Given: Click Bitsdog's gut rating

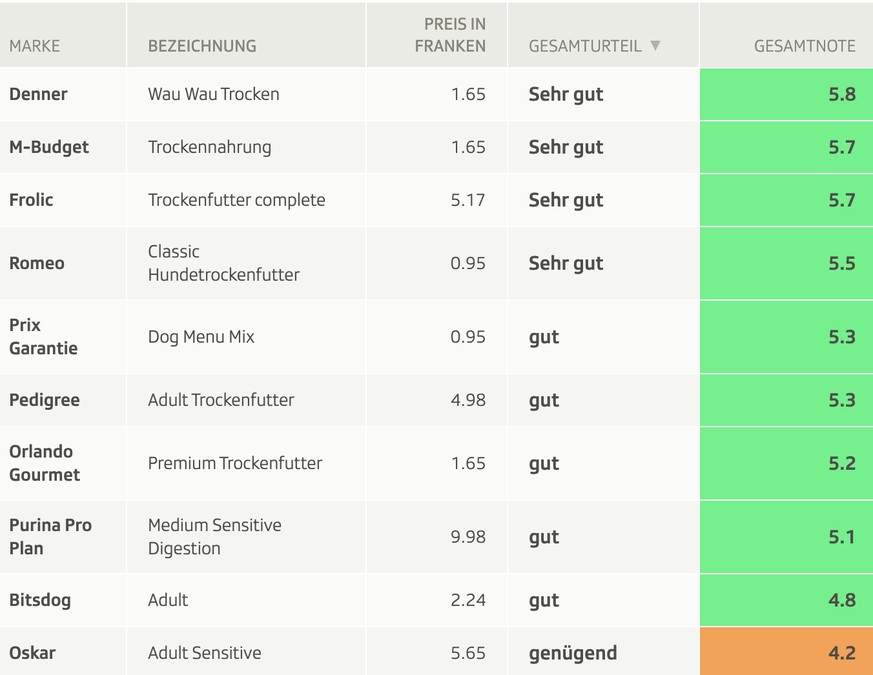Looking at the screenshot, I should 544,601.
